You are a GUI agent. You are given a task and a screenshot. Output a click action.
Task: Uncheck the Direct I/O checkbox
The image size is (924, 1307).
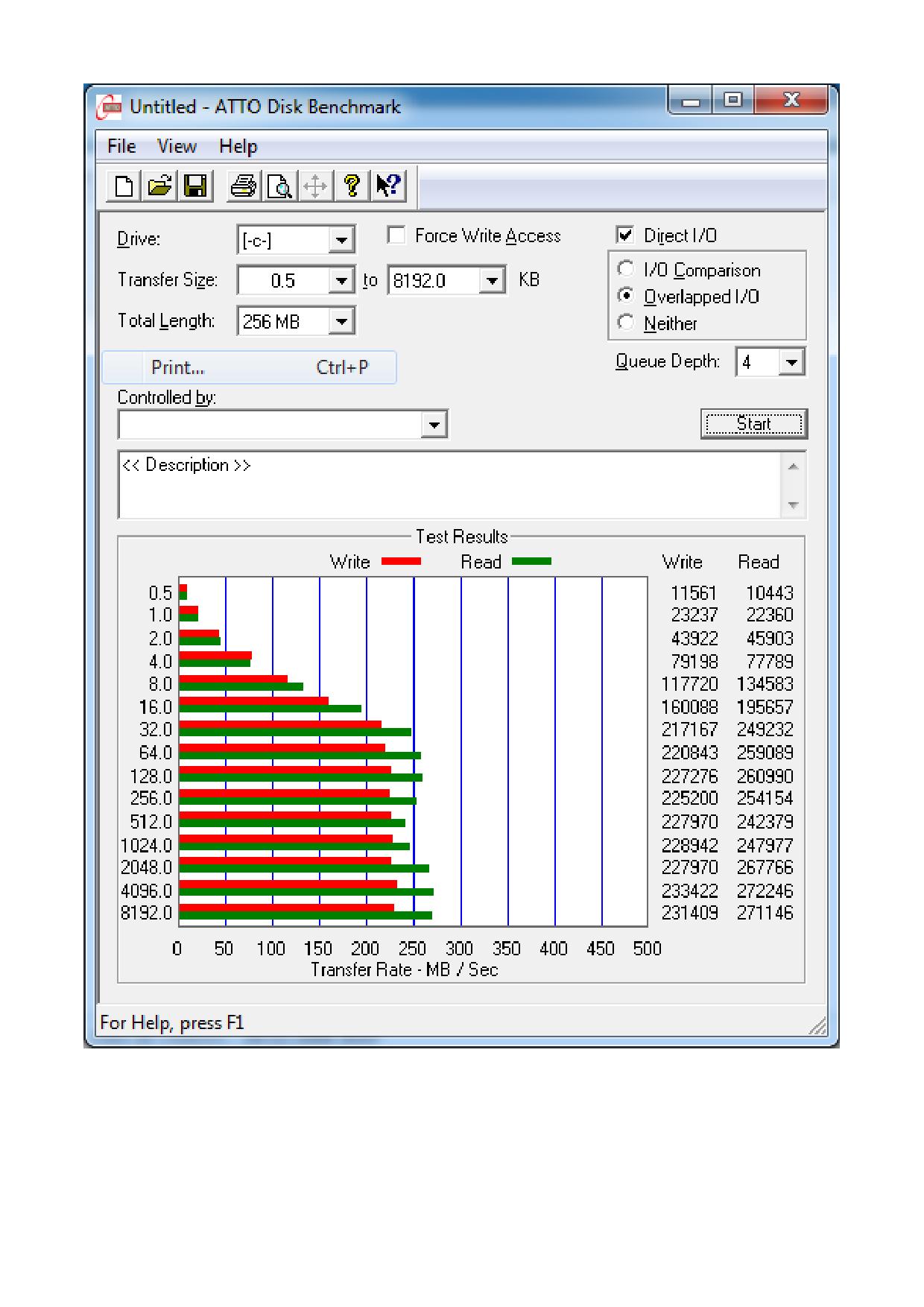pos(625,235)
